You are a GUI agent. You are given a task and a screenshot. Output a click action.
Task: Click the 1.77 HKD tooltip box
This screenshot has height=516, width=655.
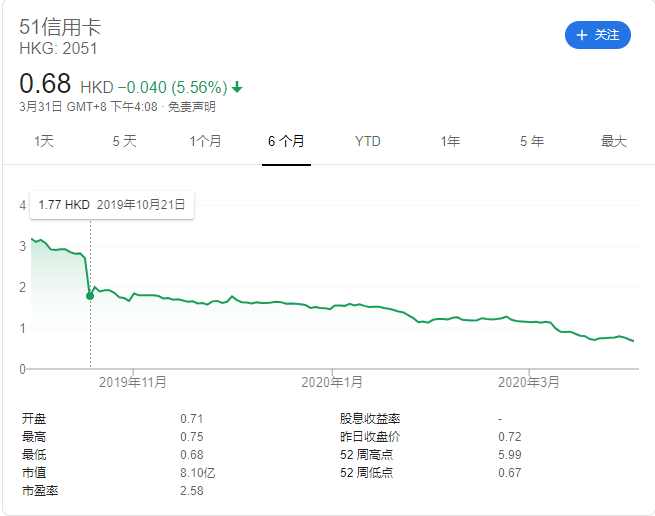pos(112,205)
